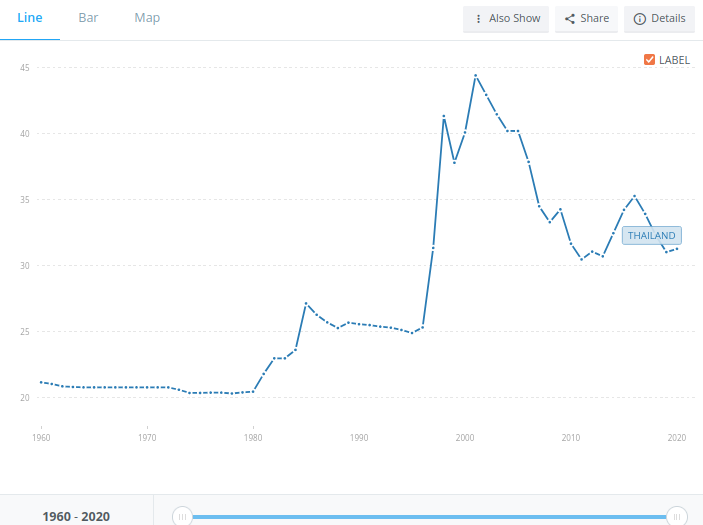Screen dimensions: 703x525
Task: Click the highest peak point near 2001
Action: point(476,76)
